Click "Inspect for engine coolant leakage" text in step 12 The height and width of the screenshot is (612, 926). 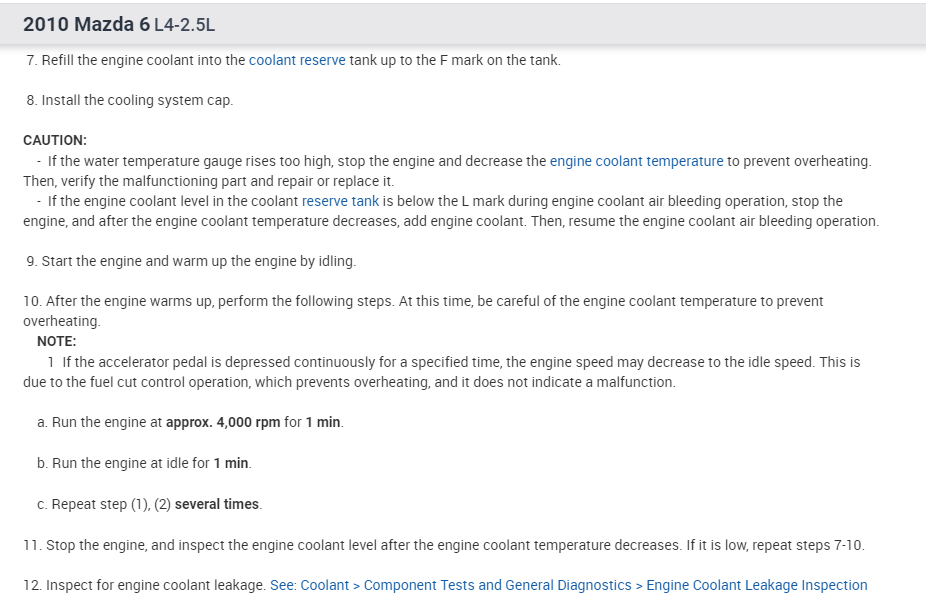pyautogui.click(x=155, y=585)
